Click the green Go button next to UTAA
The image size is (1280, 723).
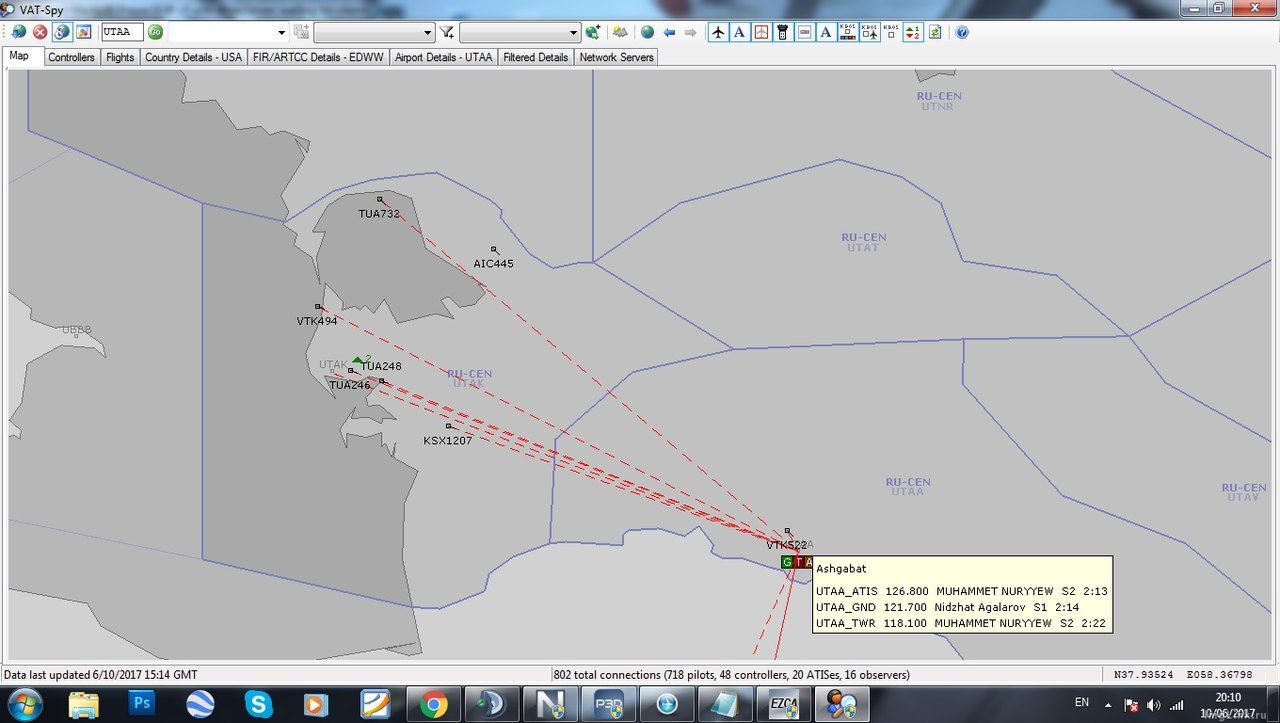click(x=156, y=32)
